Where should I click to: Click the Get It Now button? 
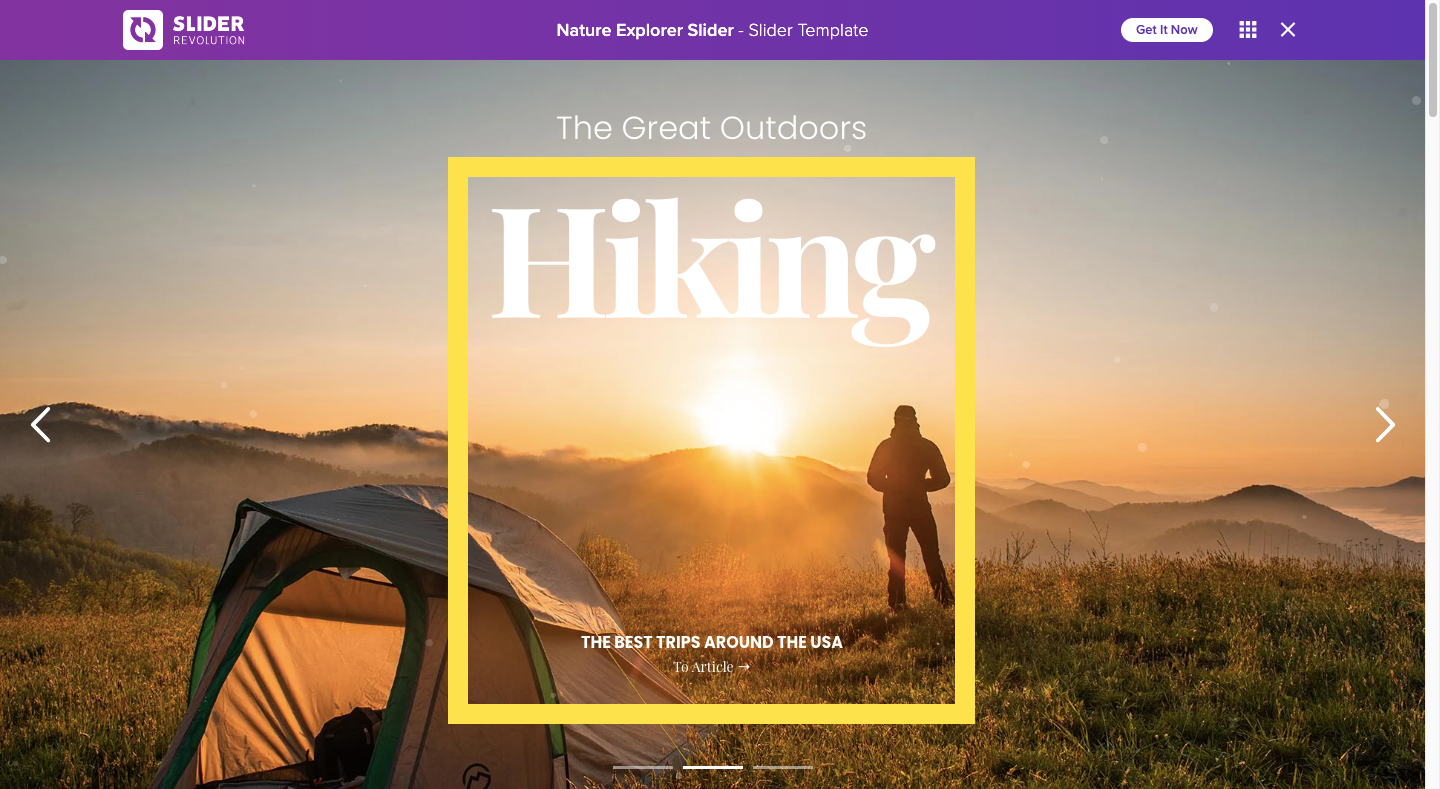coord(1167,30)
